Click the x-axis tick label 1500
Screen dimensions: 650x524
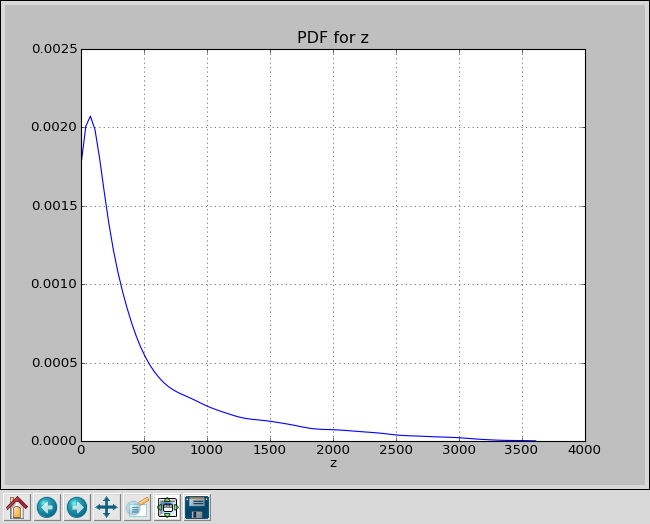click(269, 450)
